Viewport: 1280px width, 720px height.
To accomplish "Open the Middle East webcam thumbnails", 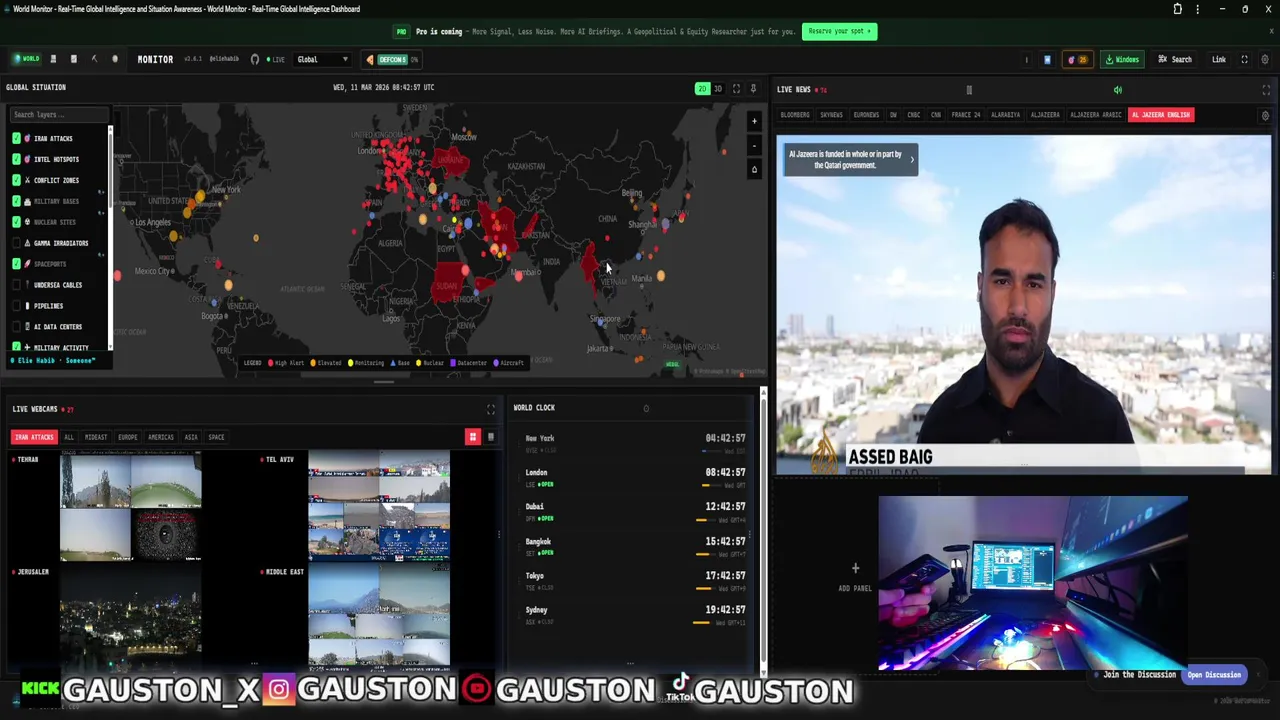I will click(379, 618).
